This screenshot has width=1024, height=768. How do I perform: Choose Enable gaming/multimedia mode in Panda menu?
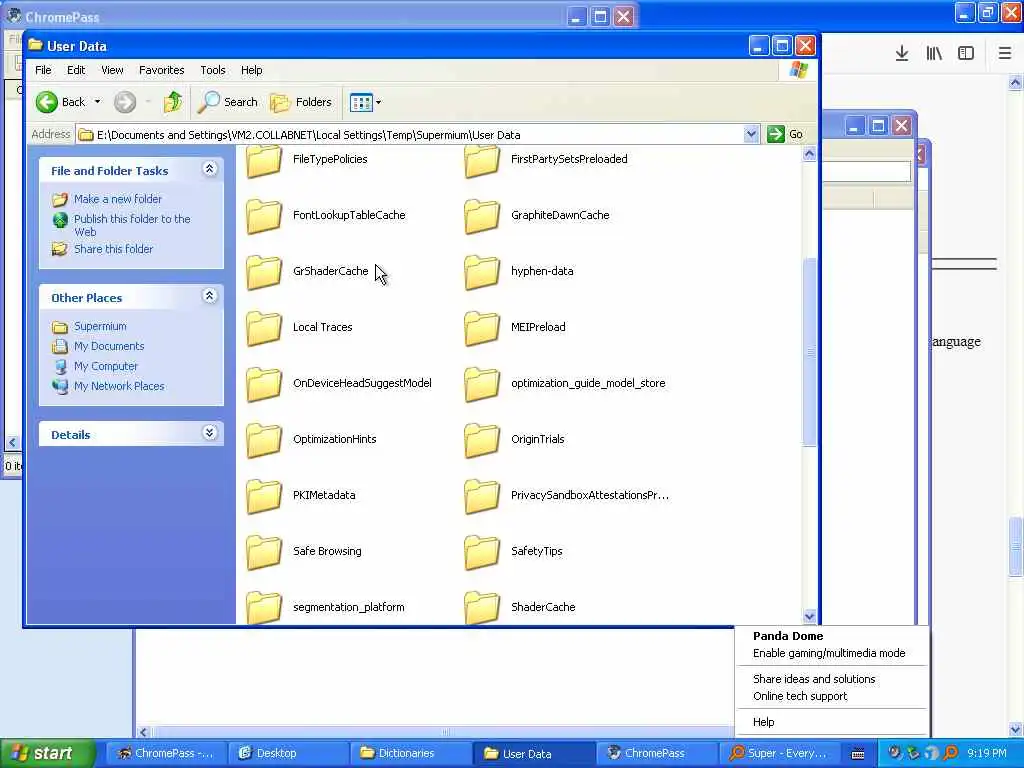[829, 653]
